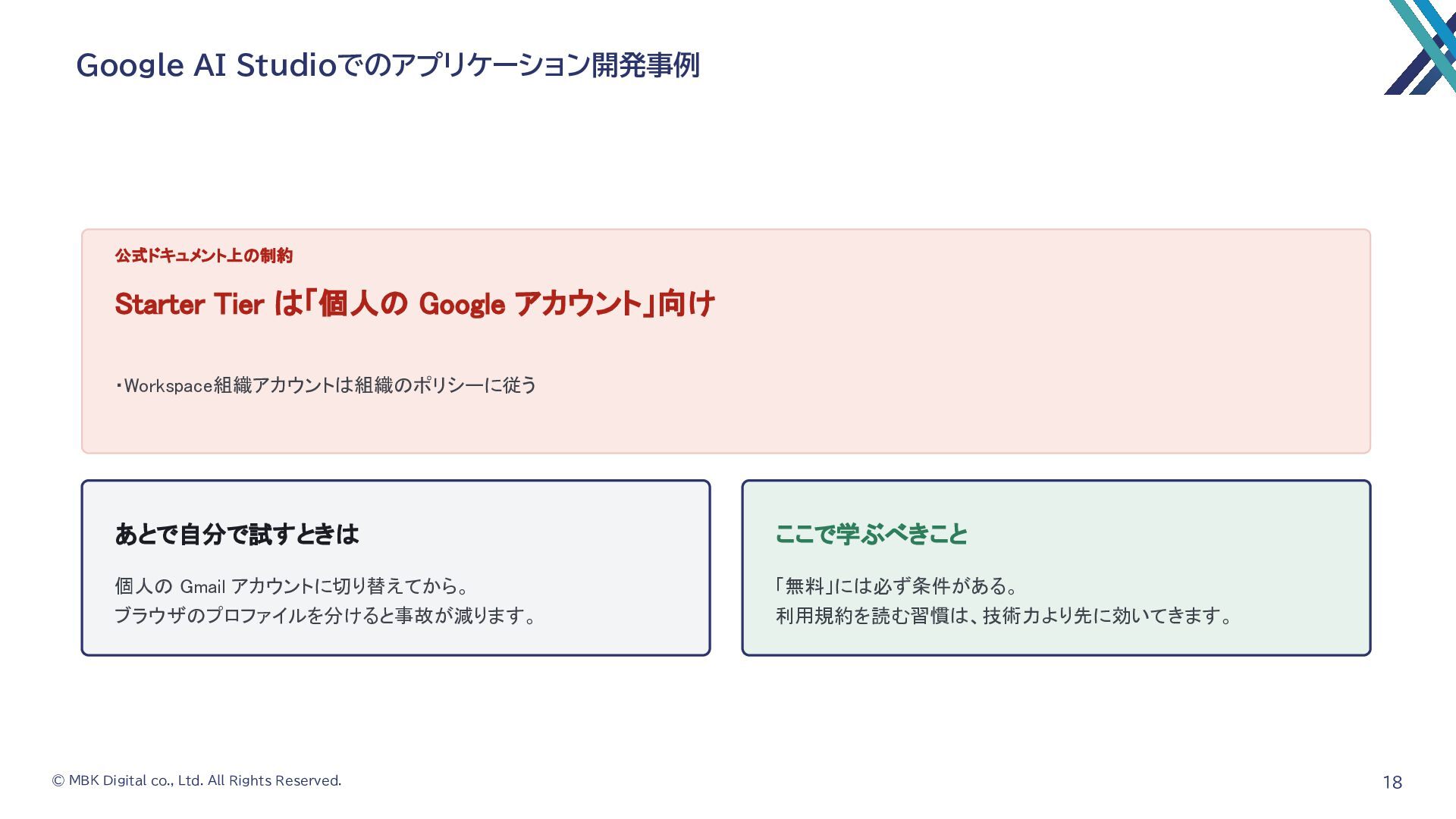Click the striped logo in the corner
Image resolution: width=1456 pixels, height=819 pixels.
1420,47
